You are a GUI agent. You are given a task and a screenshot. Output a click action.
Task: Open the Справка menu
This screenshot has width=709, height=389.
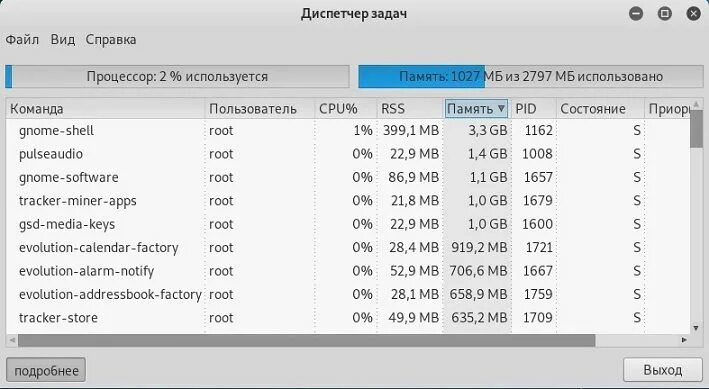[x=111, y=39]
